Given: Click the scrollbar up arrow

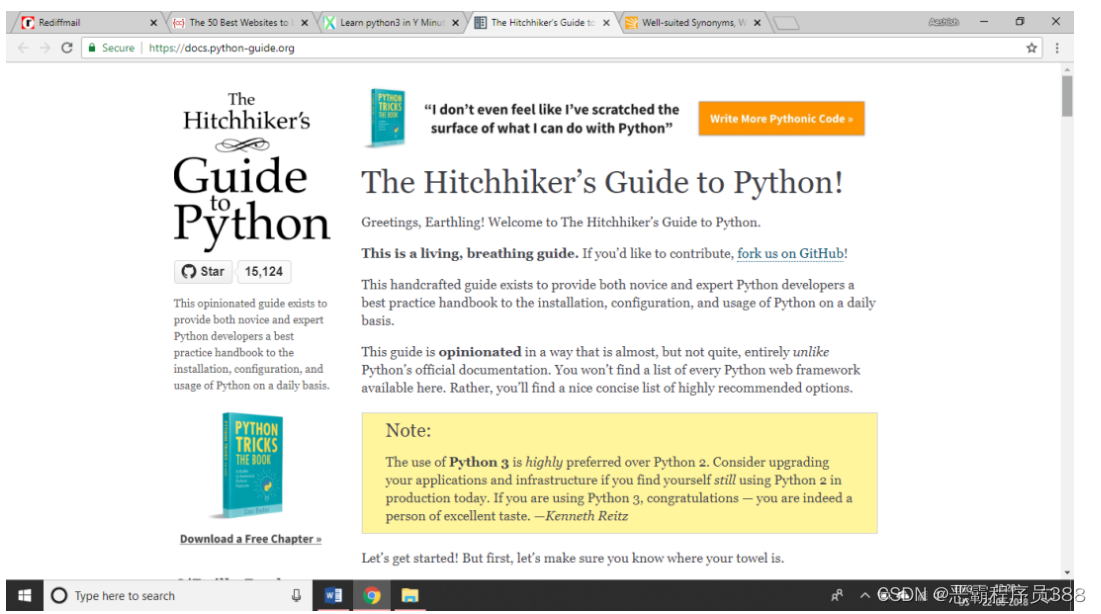Looking at the screenshot, I should 1067,70.
